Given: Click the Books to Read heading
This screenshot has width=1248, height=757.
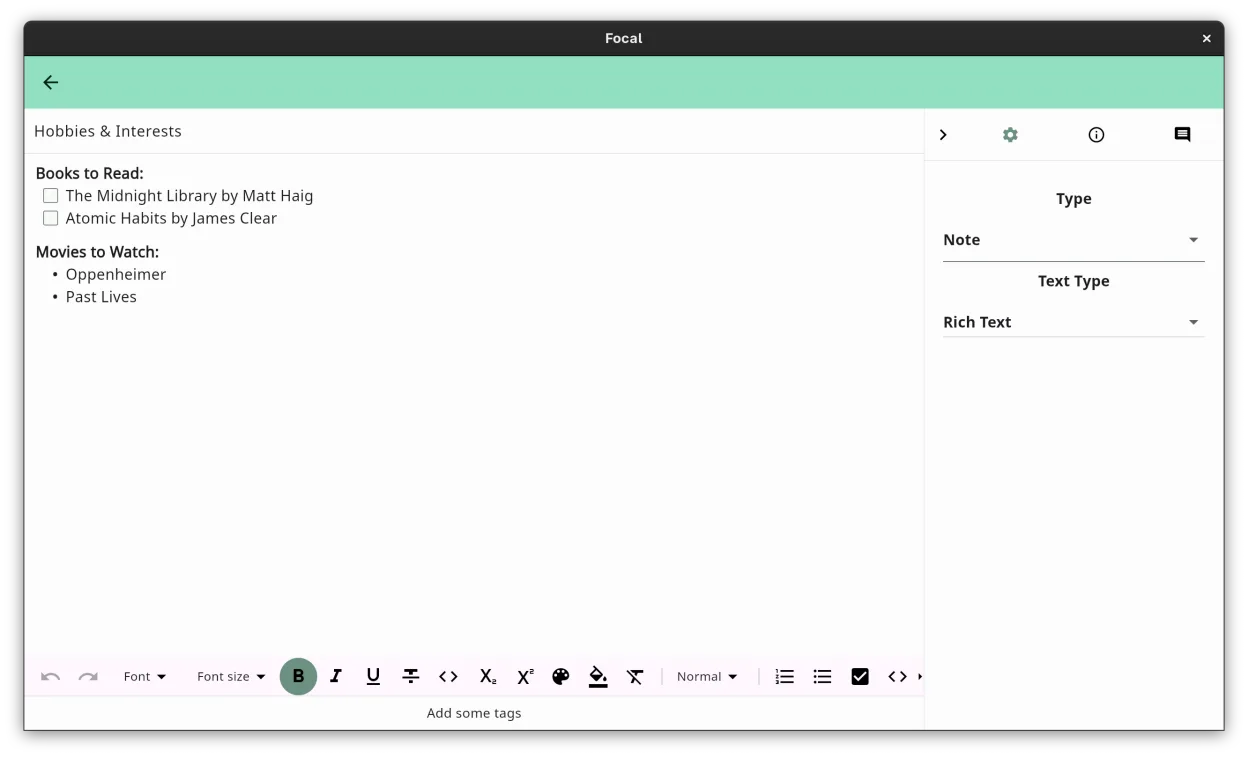Looking at the screenshot, I should pos(90,174).
